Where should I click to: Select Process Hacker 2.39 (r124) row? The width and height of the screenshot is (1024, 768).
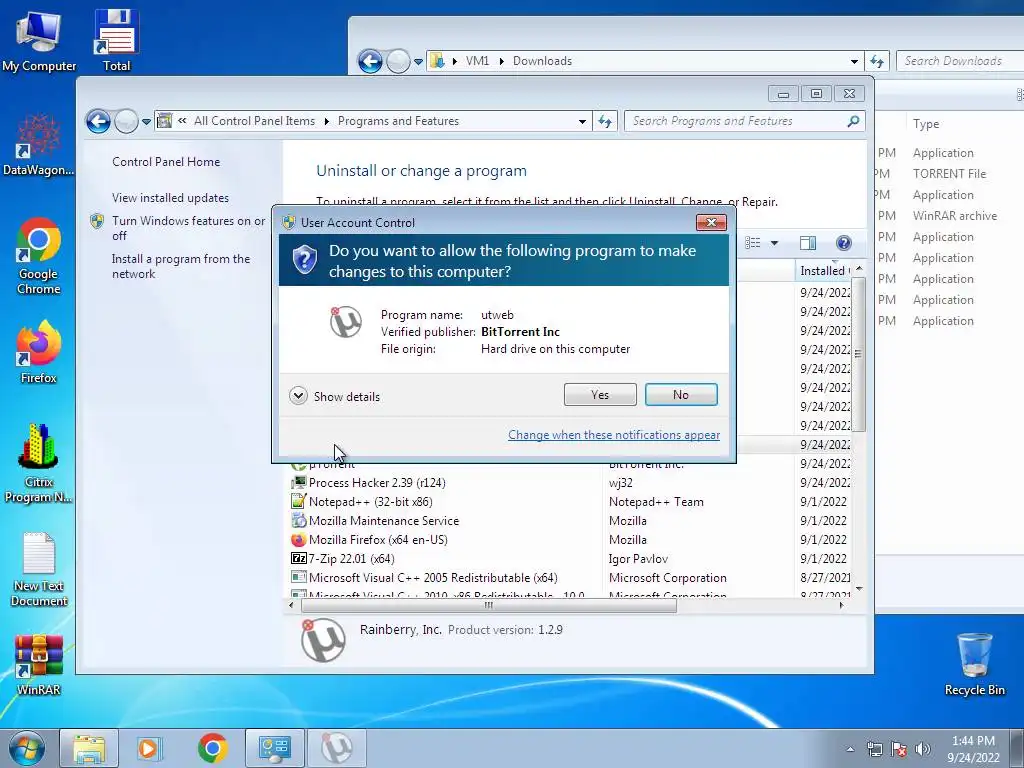click(x=569, y=483)
